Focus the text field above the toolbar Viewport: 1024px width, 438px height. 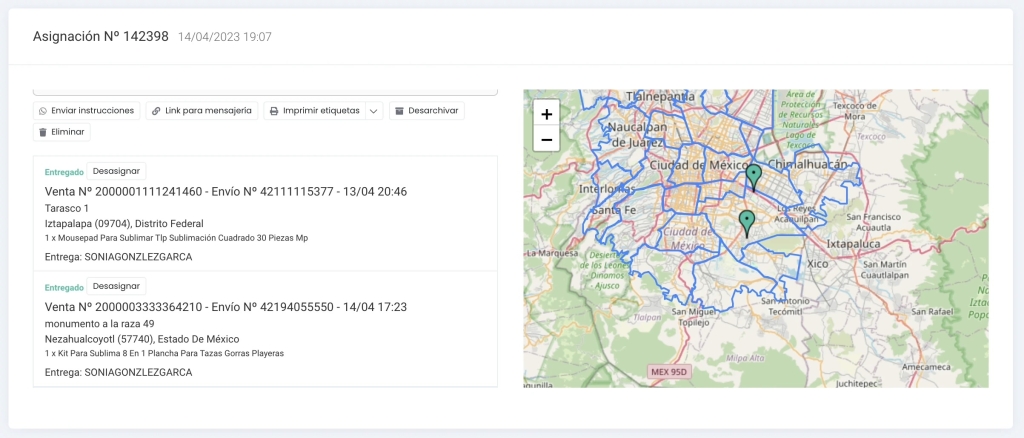(x=265, y=91)
